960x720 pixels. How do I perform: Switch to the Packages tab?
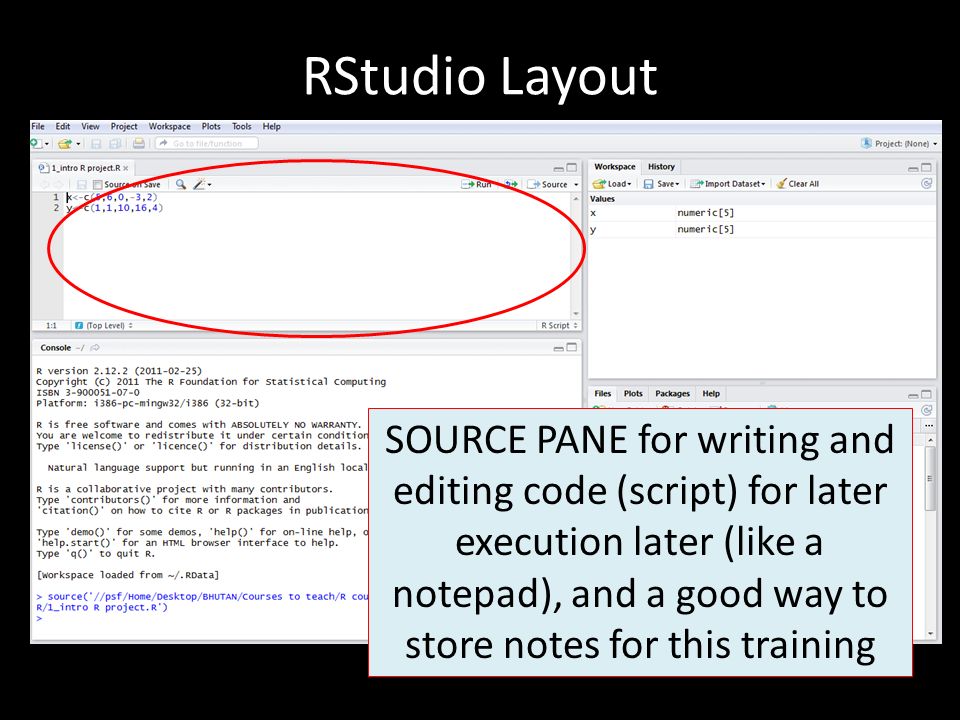(x=672, y=394)
